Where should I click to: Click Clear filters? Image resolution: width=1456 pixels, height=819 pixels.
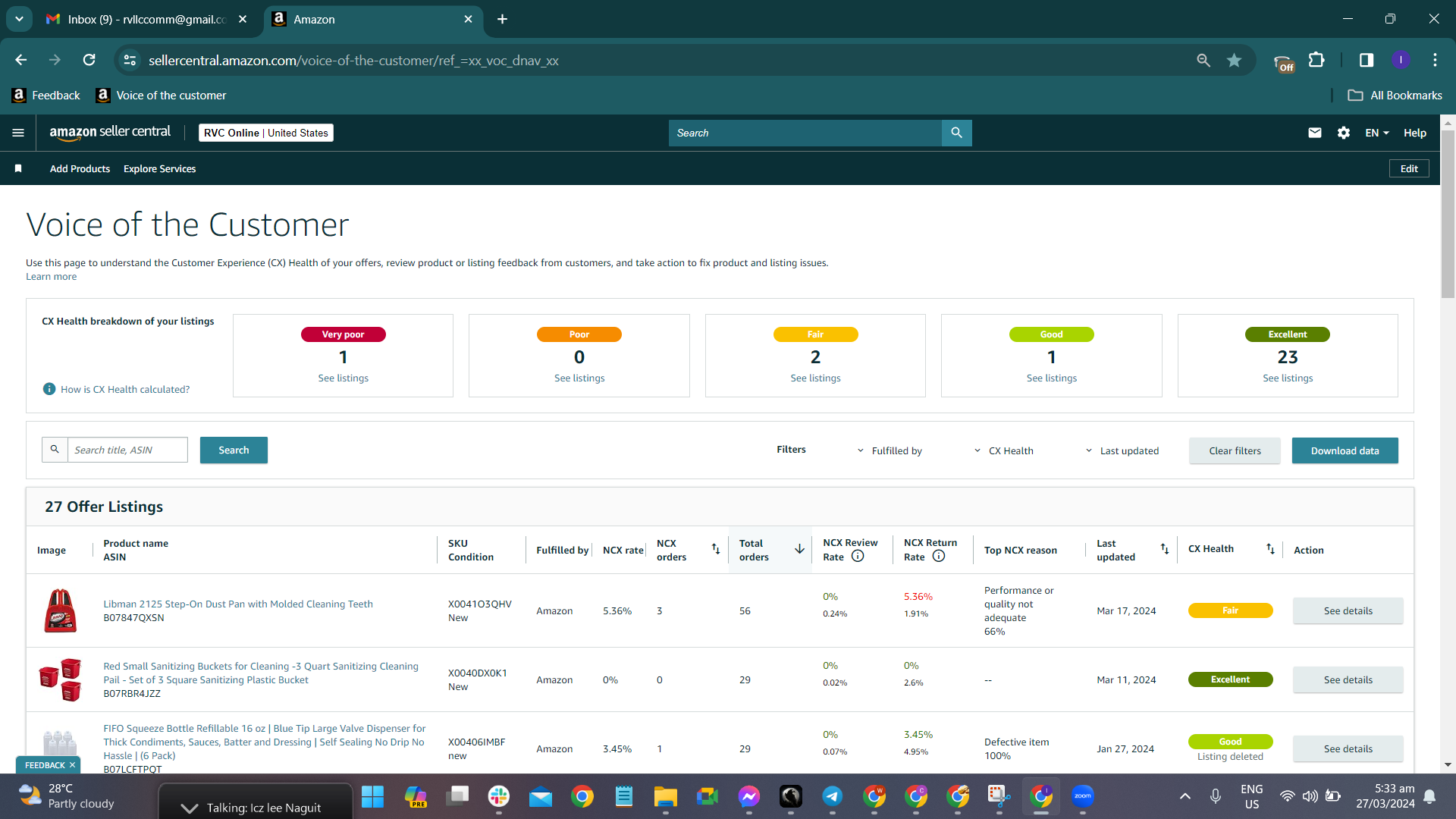coord(1235,450)
